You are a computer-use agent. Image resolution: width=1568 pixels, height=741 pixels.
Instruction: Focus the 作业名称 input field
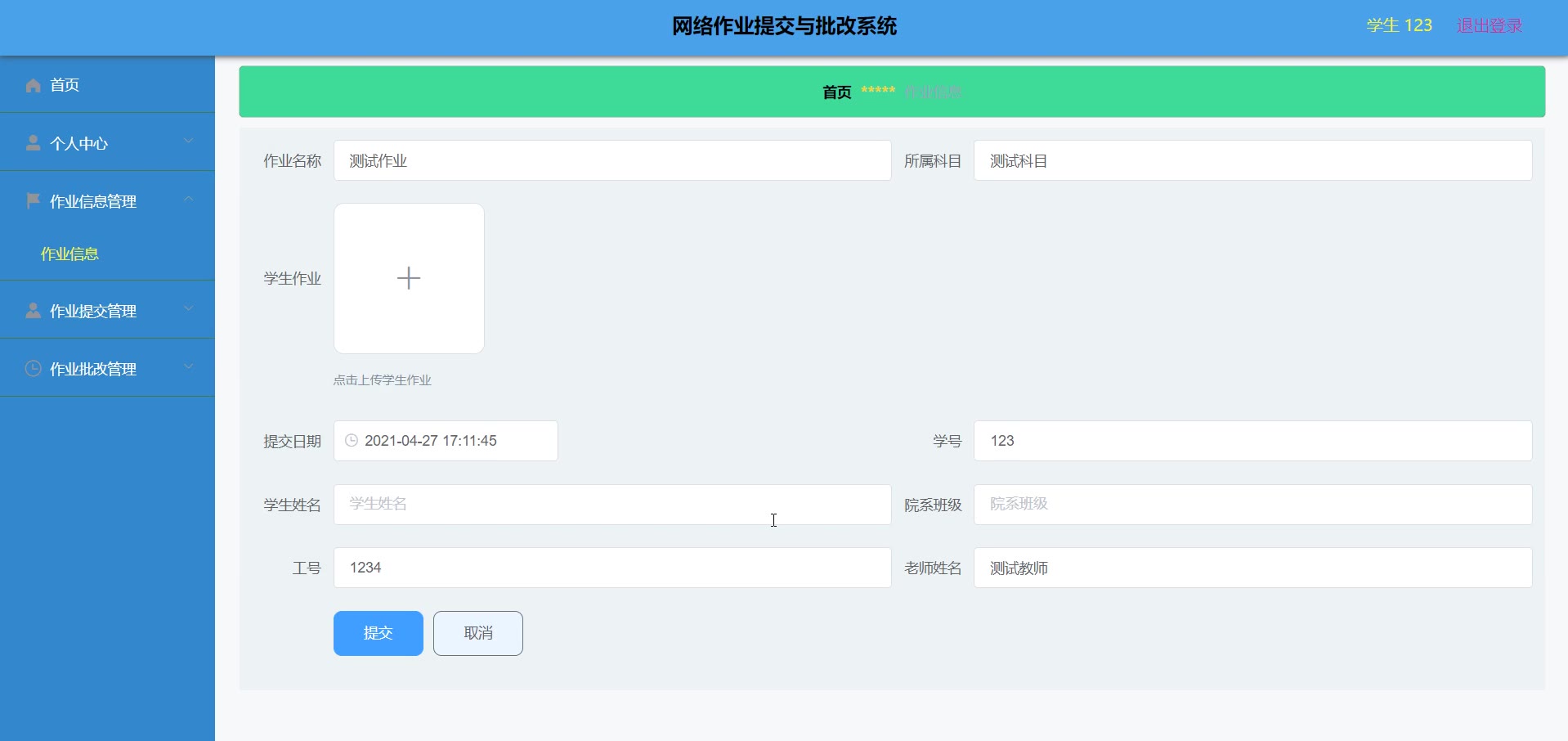coord(612,160)
